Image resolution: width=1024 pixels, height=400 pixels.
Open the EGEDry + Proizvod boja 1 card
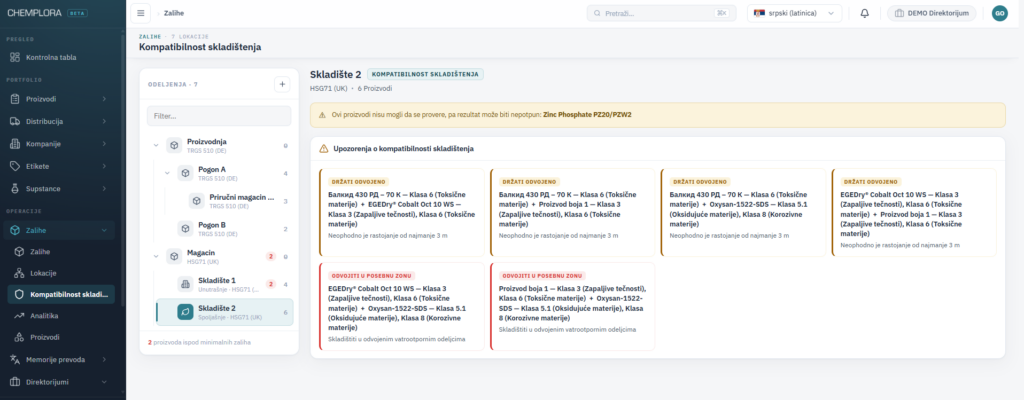[914, 212]
